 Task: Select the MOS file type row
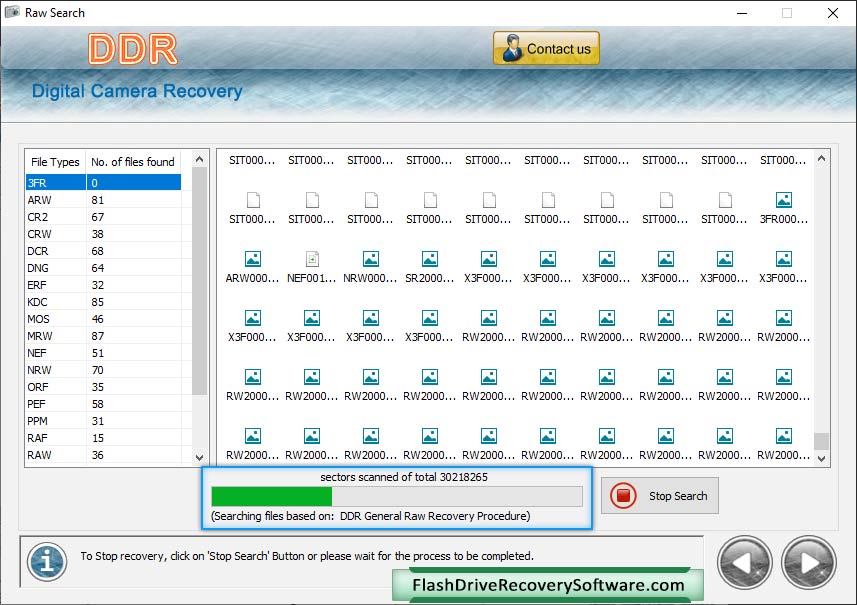tap(103, 319)
